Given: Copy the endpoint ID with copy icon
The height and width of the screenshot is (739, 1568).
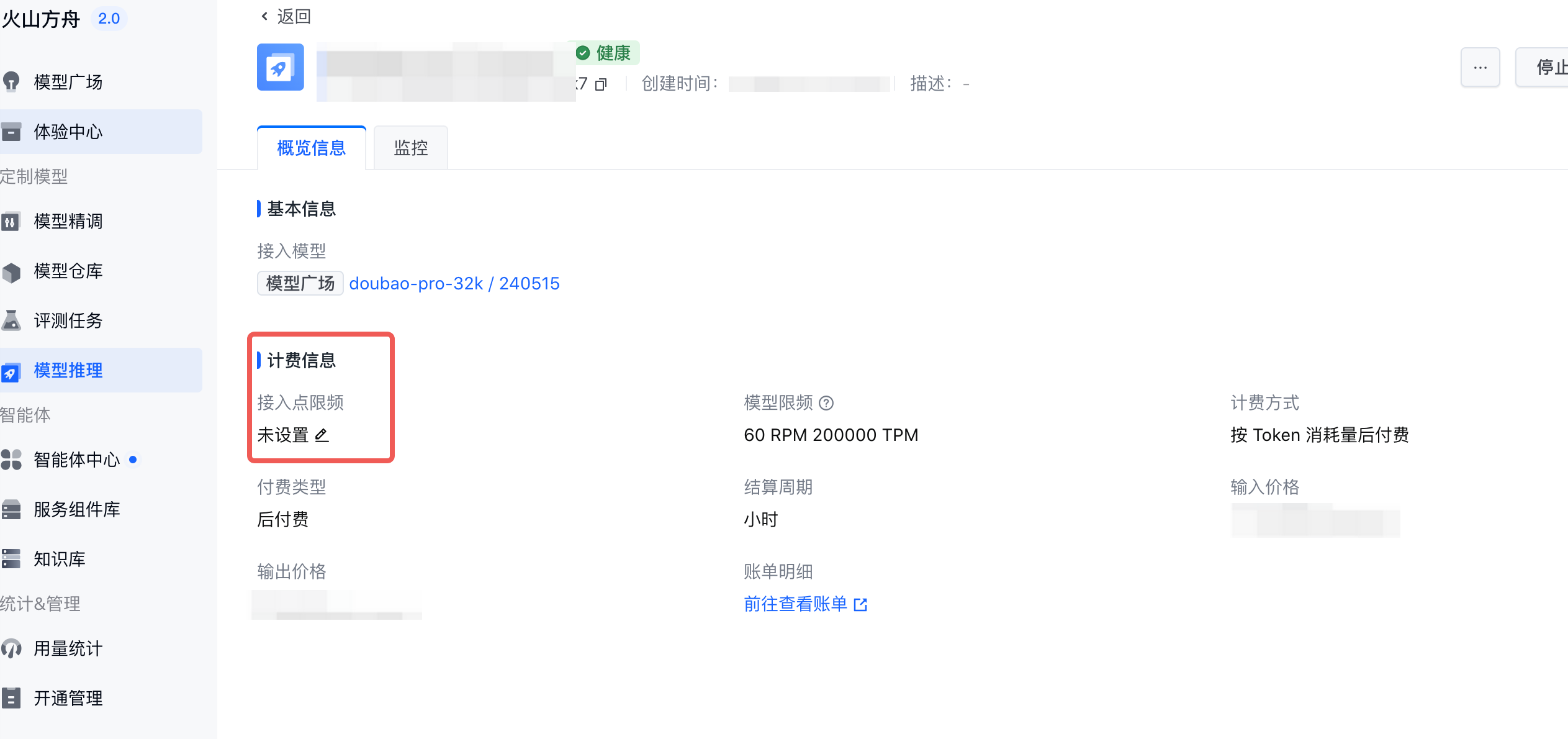Looking at the screenshot, I should tap(601, 84).
